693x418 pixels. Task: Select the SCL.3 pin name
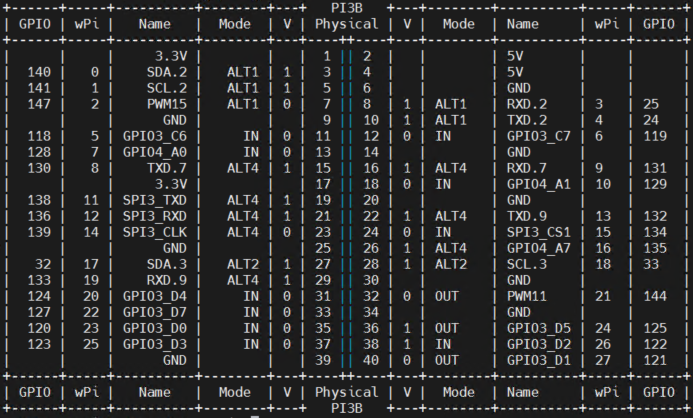click(527, 265)
